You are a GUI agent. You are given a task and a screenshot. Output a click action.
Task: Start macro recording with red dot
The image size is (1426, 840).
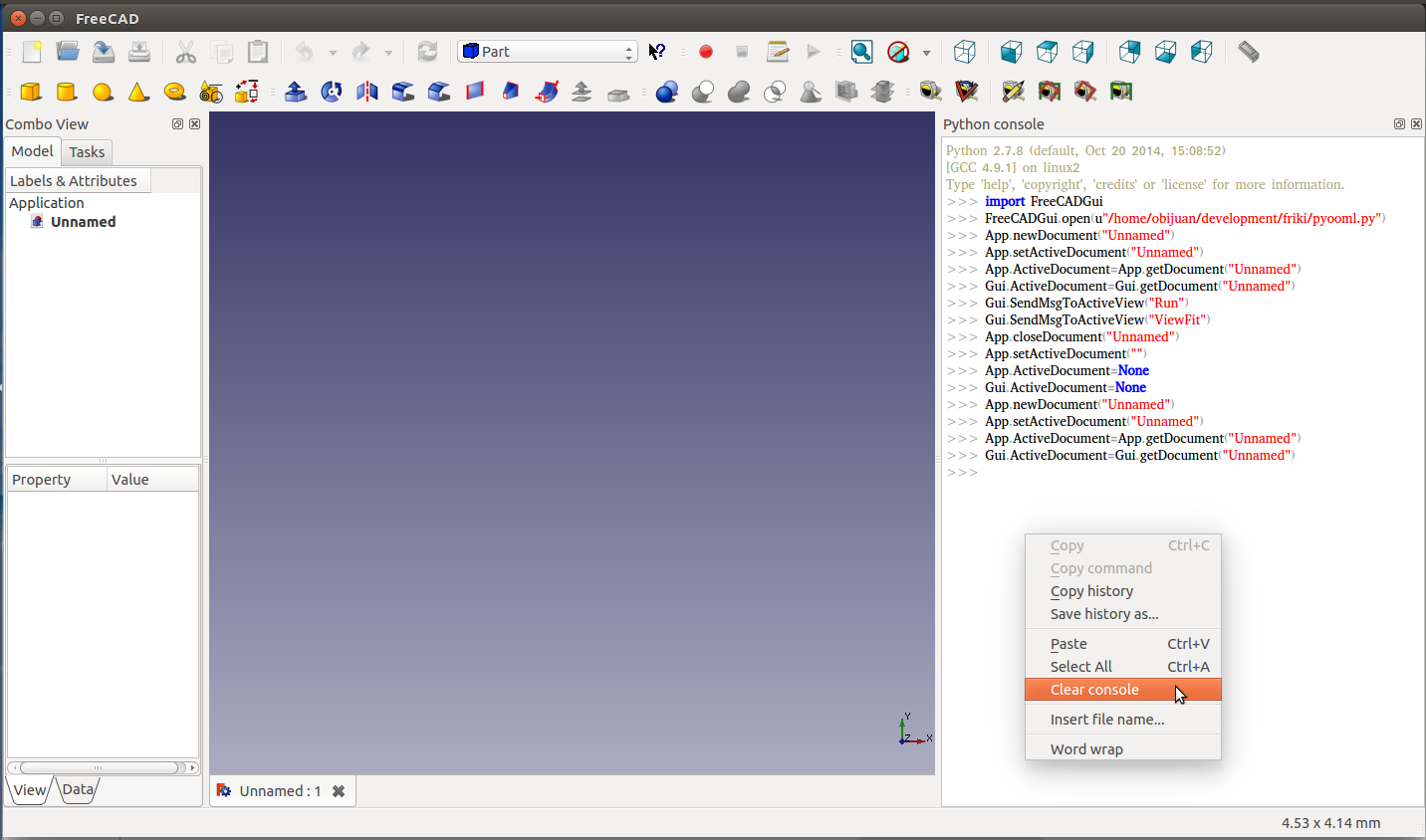point(706,52)
